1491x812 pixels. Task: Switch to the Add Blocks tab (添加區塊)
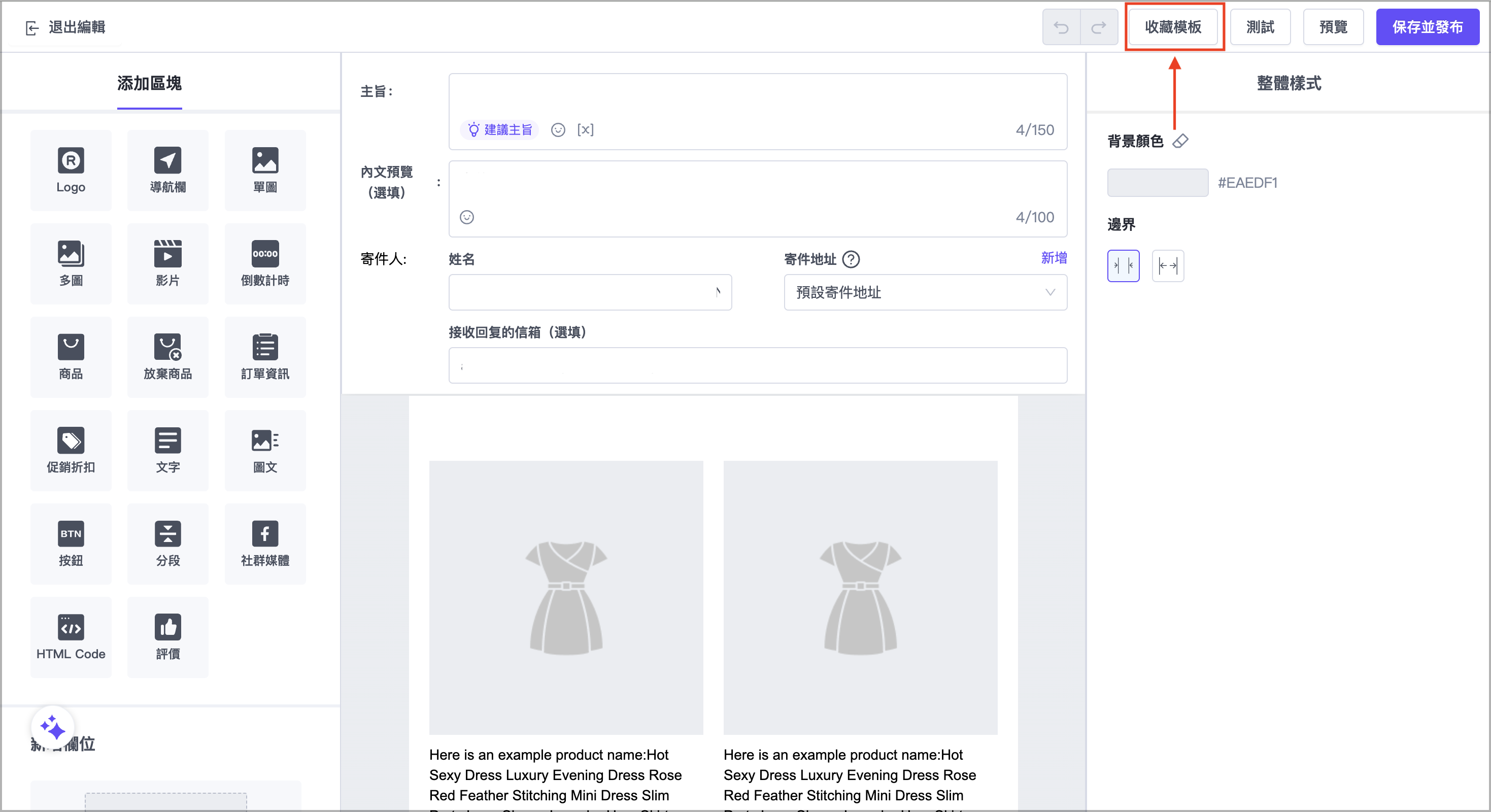click(149, 83)
